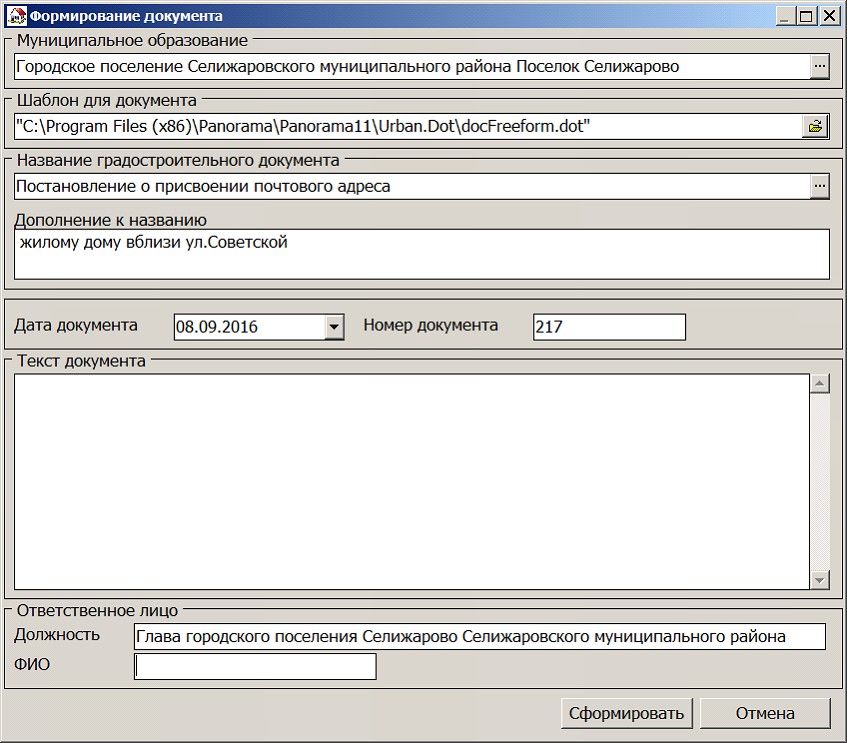Click the folder icon to browse template file
The width and height of the screenshot is (847, 743).
[x=815, y=126]
